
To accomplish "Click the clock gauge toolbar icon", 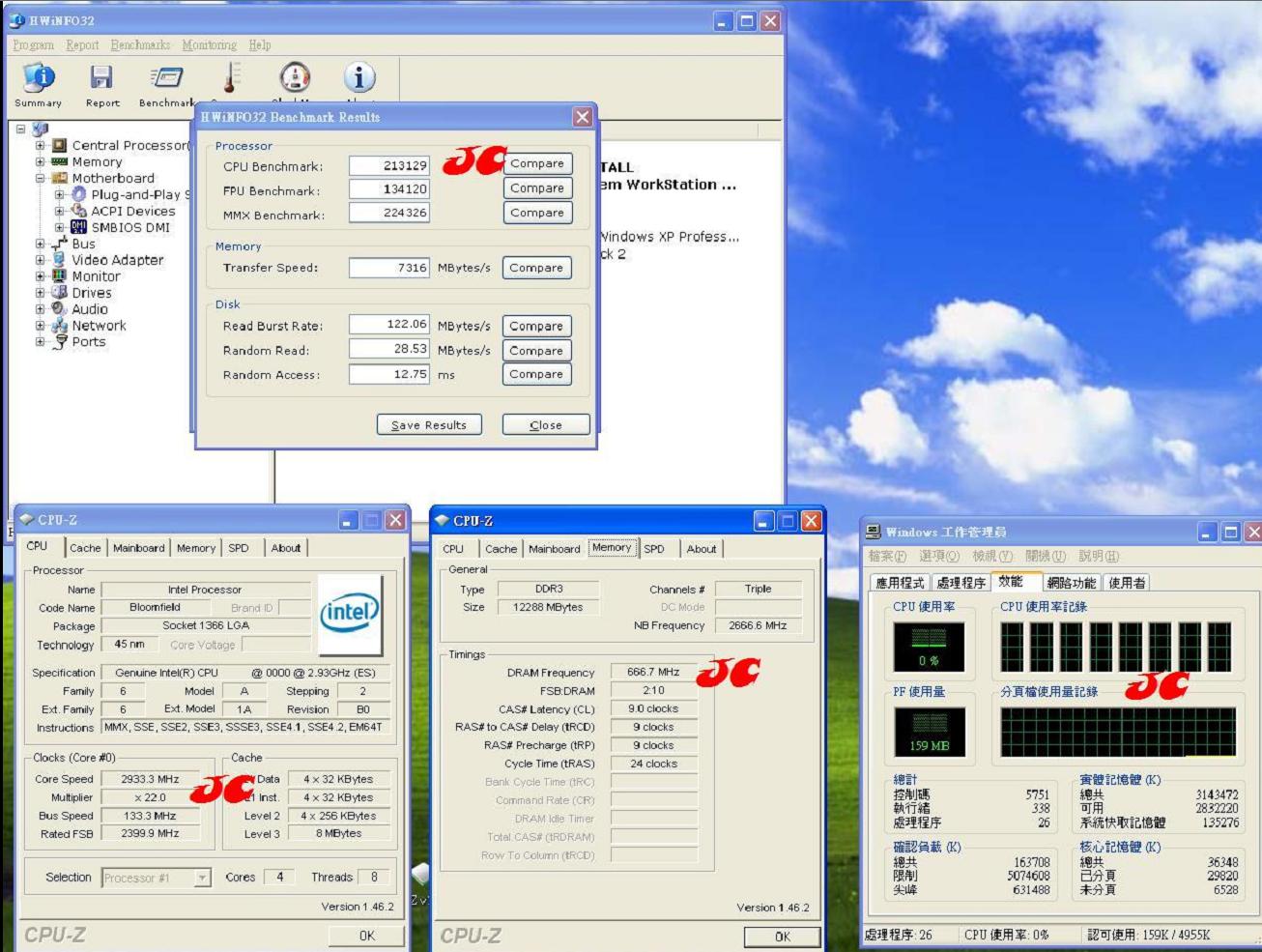I will click(295, 77).
